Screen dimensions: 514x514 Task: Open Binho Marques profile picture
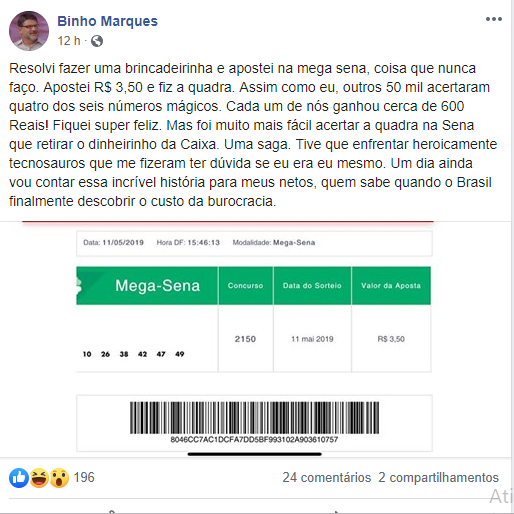[x=29, y=31]
